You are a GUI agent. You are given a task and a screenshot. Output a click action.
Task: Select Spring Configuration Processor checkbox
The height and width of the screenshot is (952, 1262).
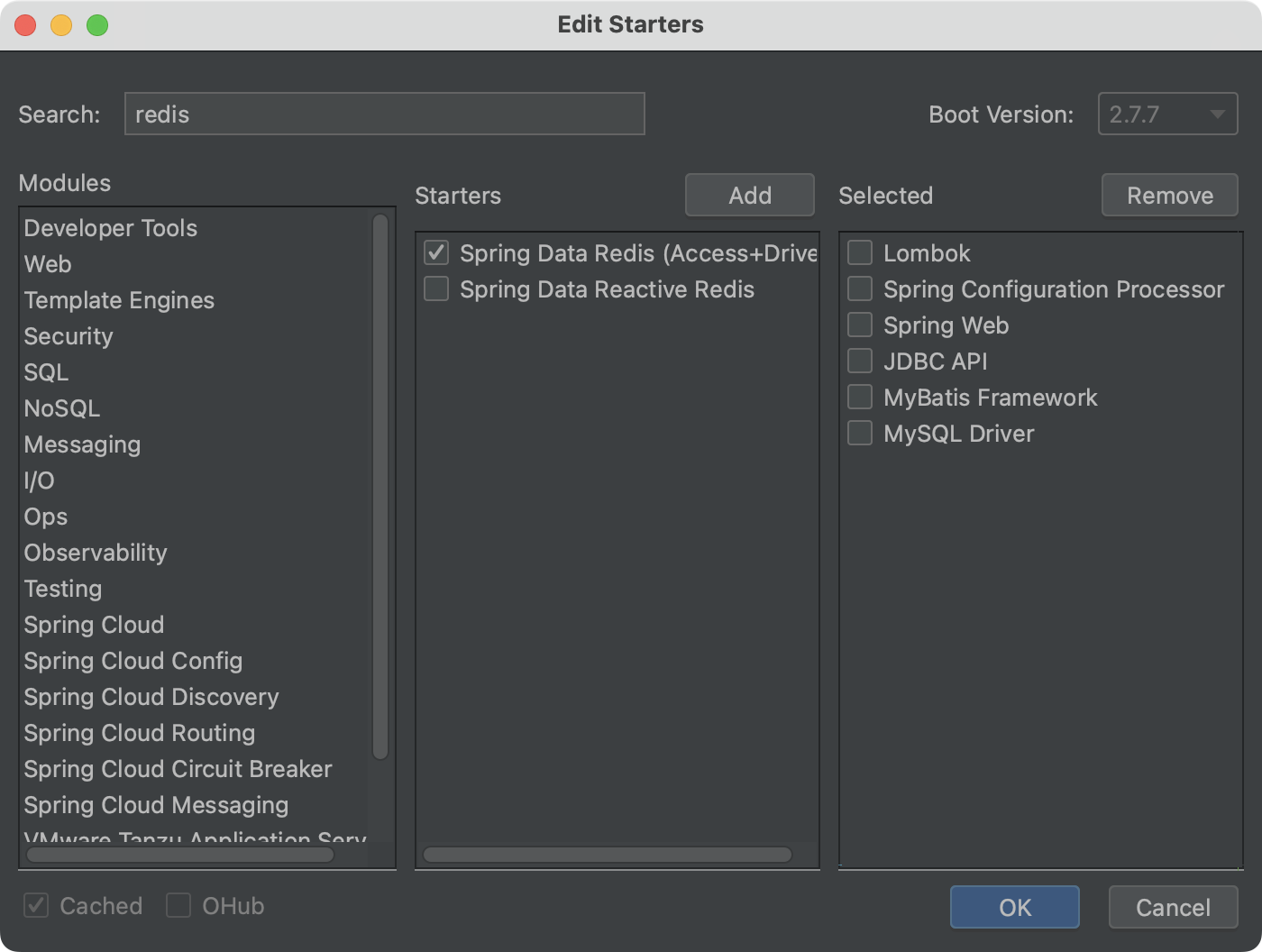pos(859,288)
